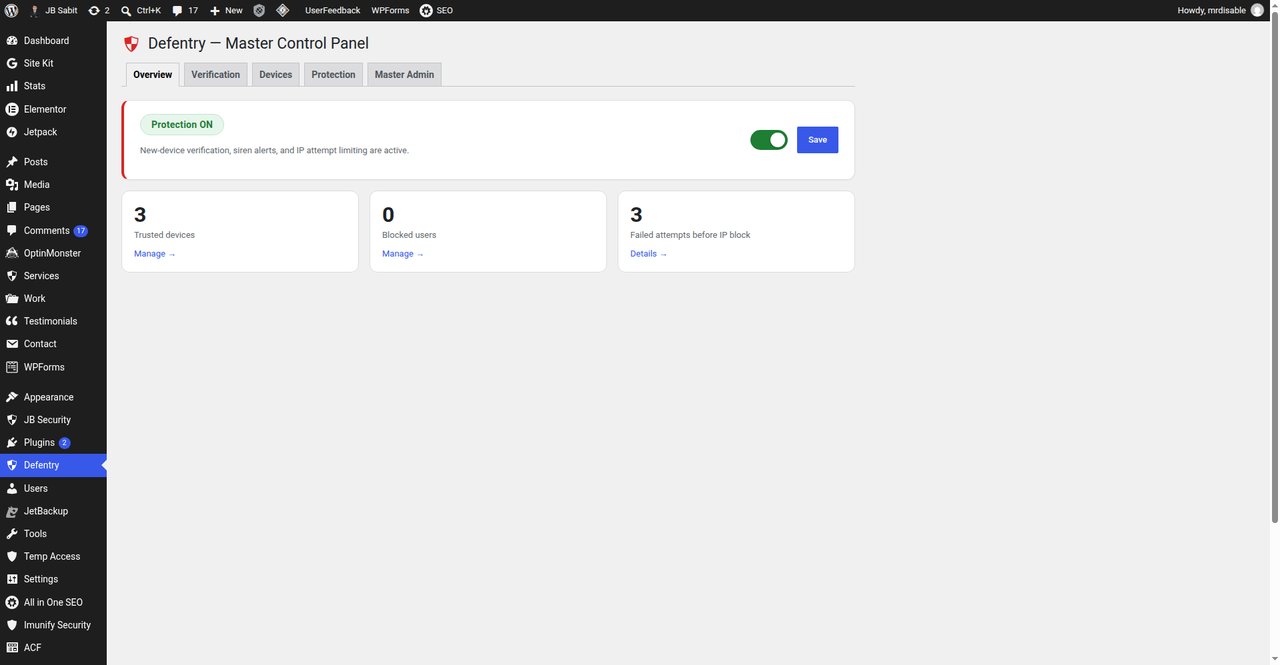
Task: Open Stats in the sidebar
Action: pyautogui.click(x=53, y=86)
